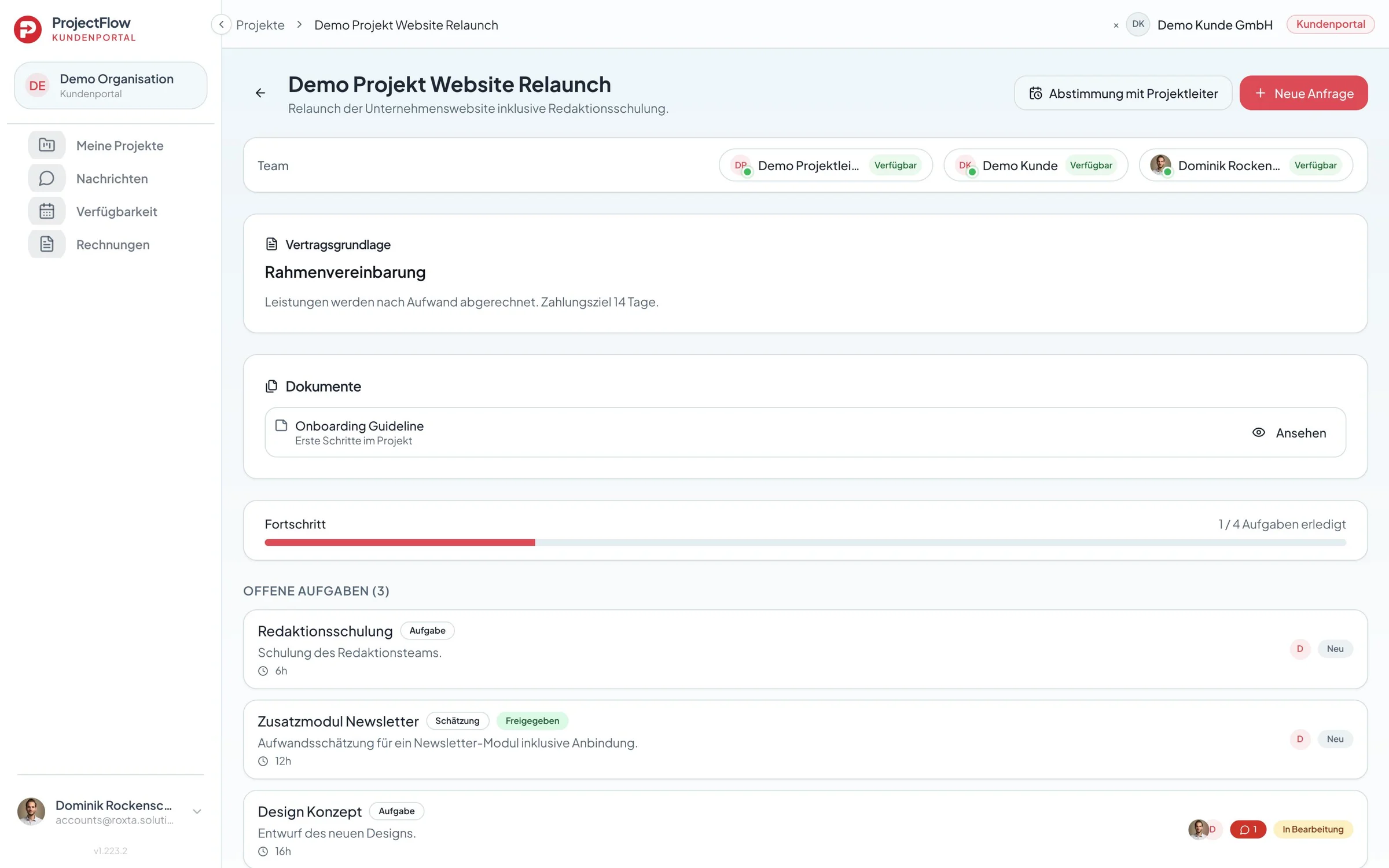
Task: Click the small x next to Demo Kunde GmbH
Action: (x=1116, y=25)
